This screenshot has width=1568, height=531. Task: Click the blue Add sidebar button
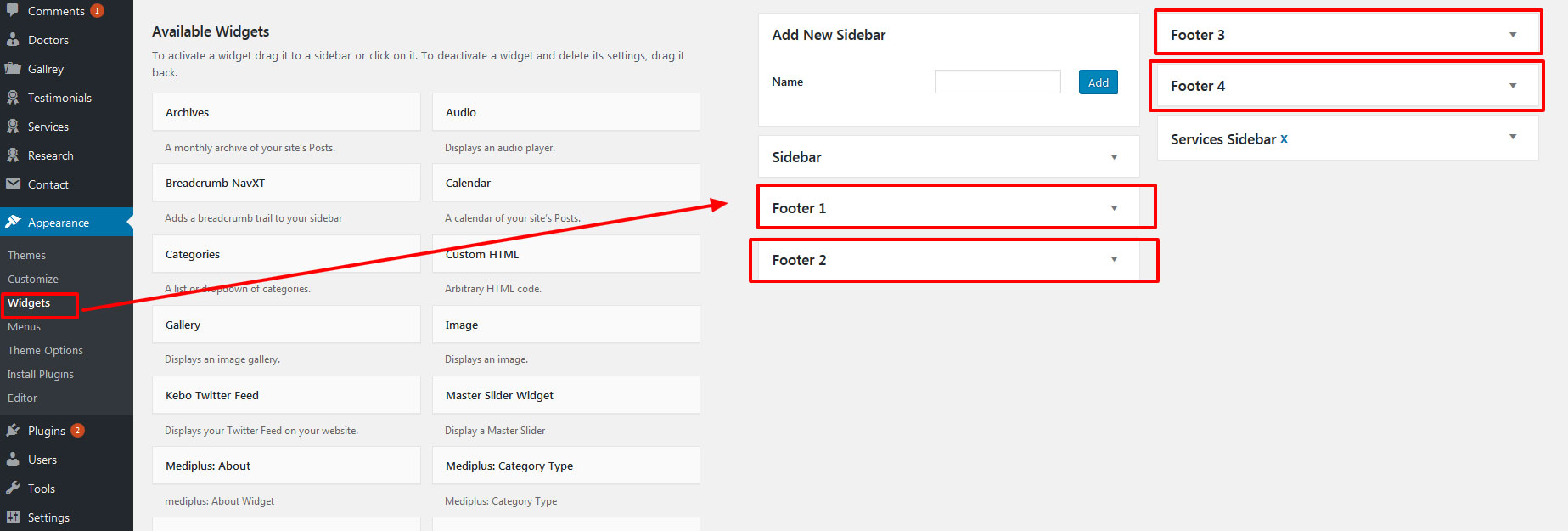(x=1098, y=82)
